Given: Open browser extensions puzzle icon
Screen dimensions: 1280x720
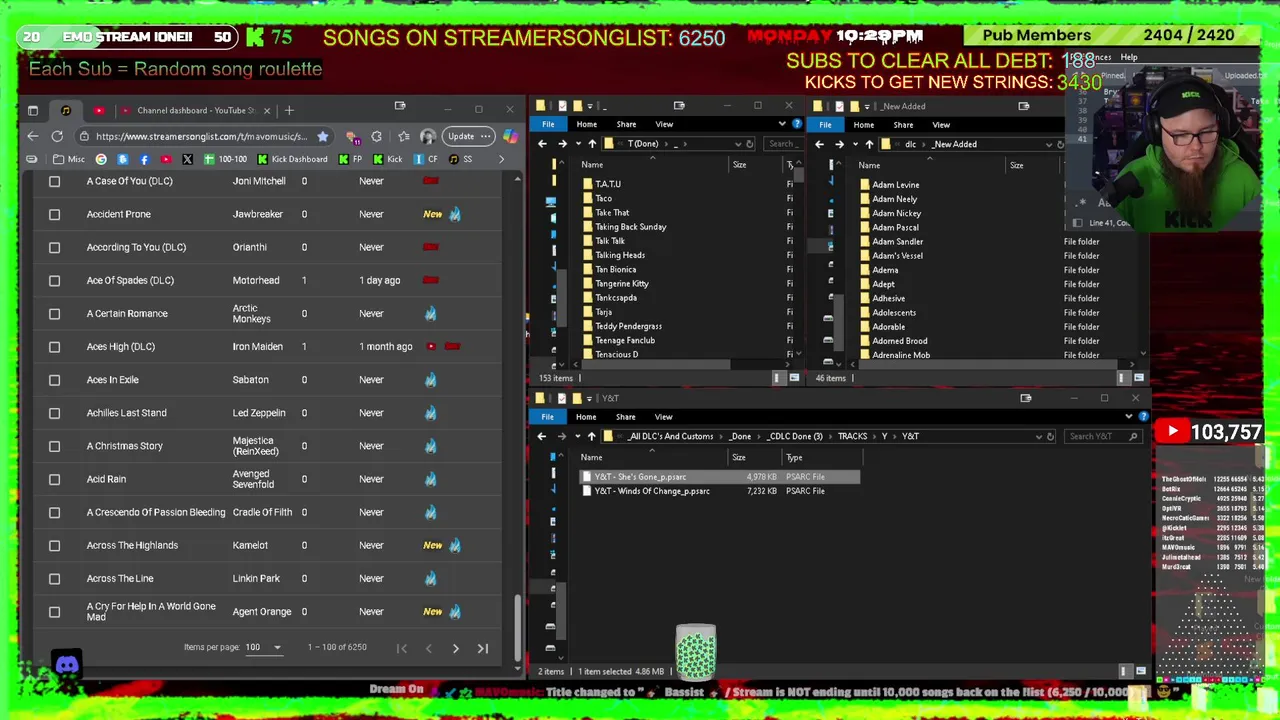Looking at the screenshot, I should tap(376, 136).
